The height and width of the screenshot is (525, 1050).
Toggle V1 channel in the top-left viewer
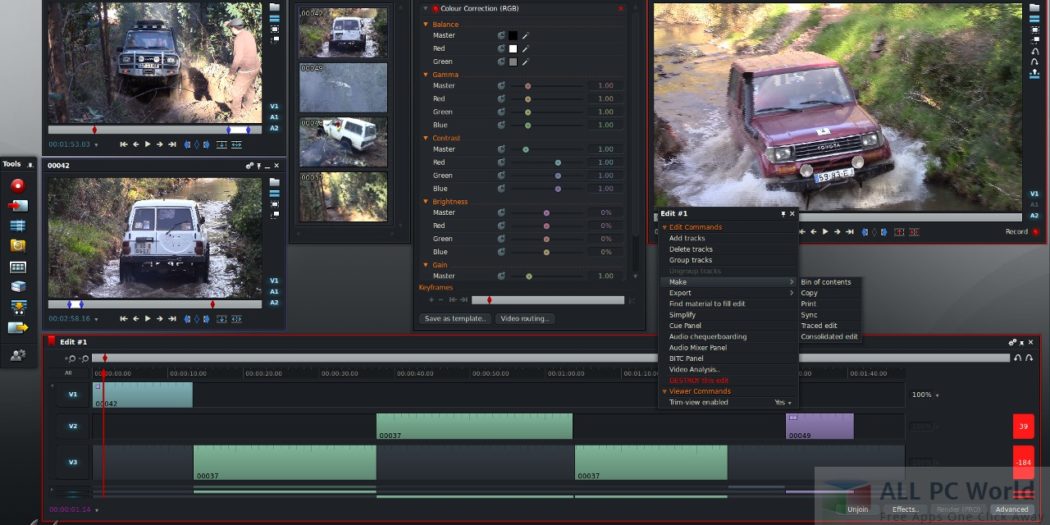(275, 106)
